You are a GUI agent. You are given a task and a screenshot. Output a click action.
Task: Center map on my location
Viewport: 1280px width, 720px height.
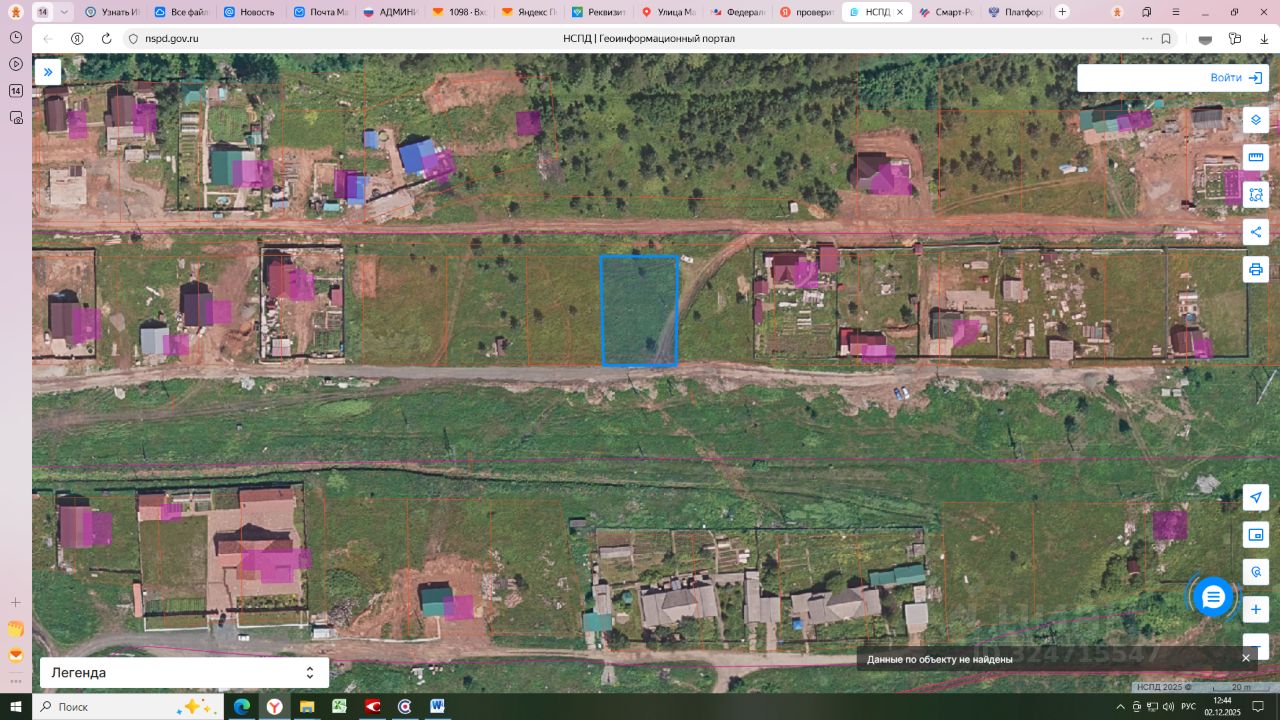coord(1256,497)
